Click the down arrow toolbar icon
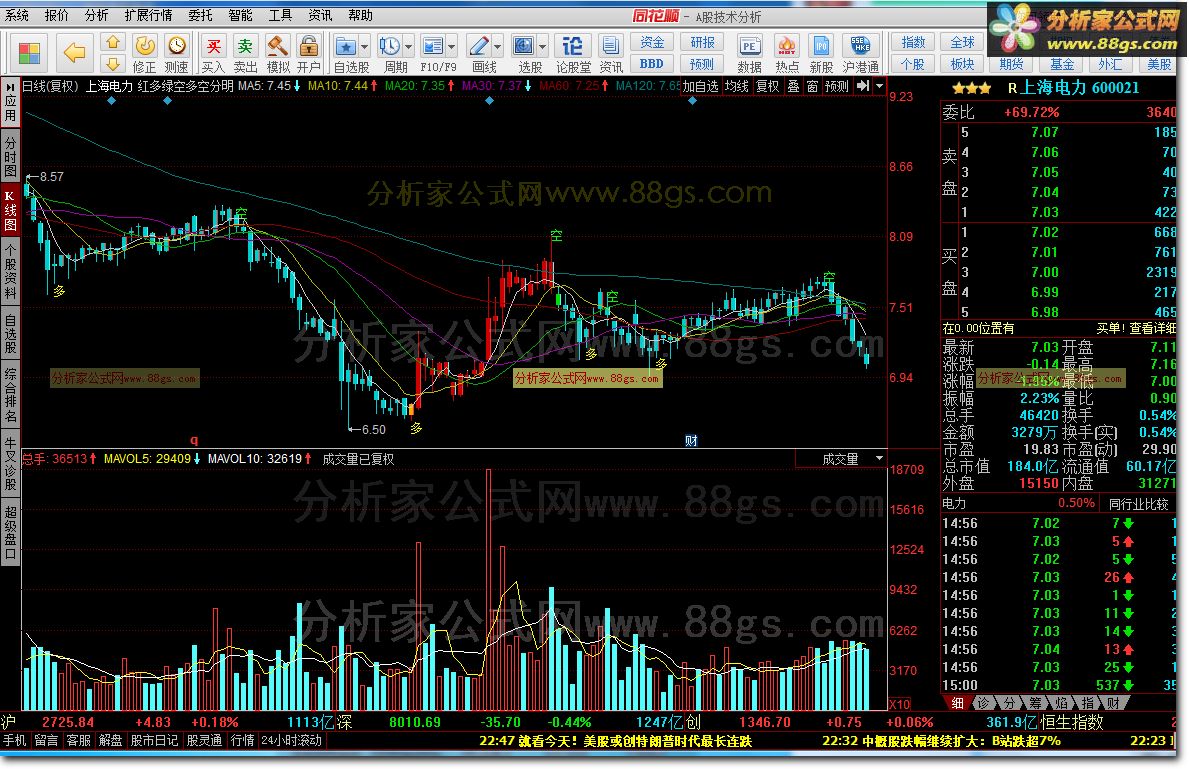The image size is (1189, 769). tap(113, 64)
